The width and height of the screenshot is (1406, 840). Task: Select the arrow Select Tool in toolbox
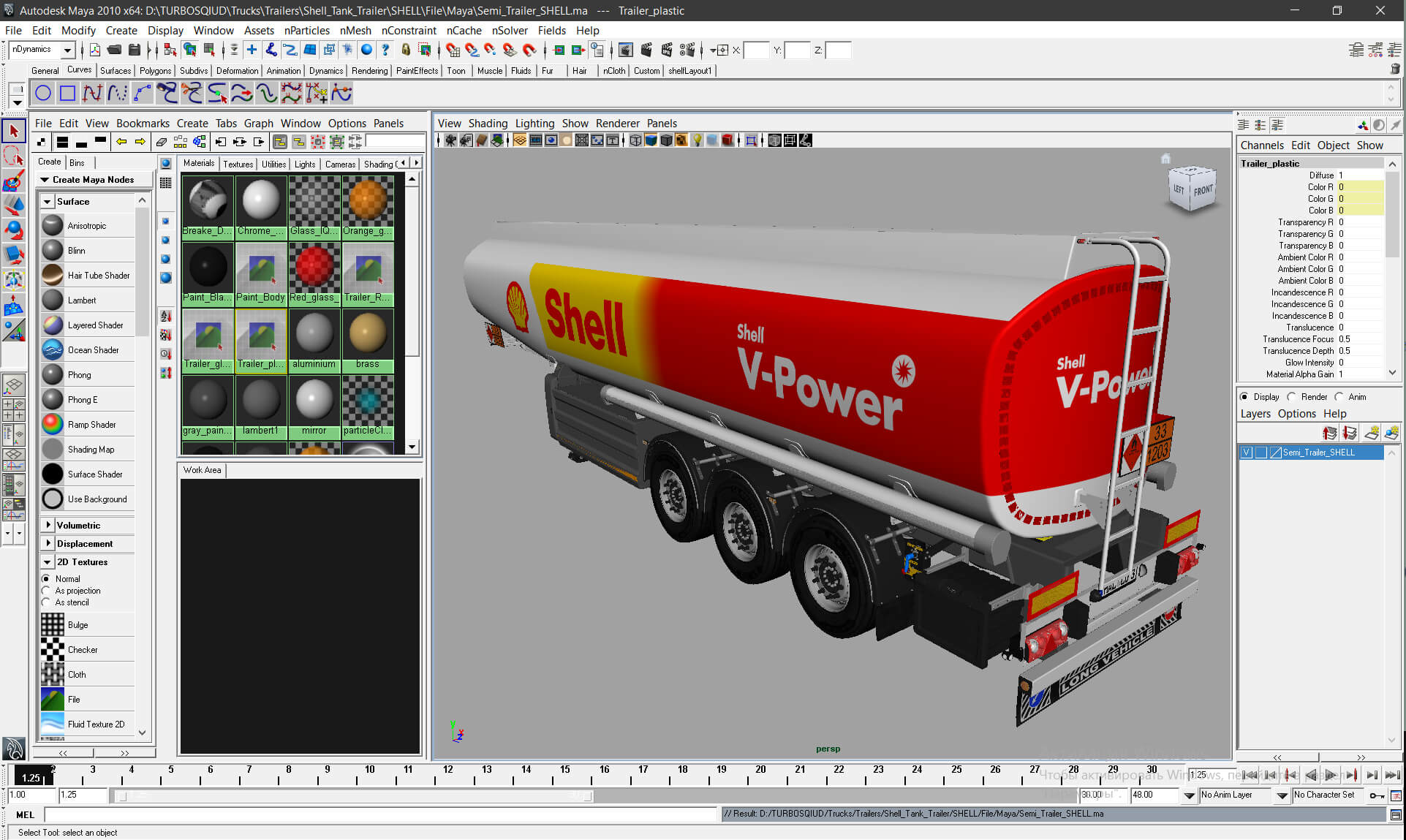[13, 131]
